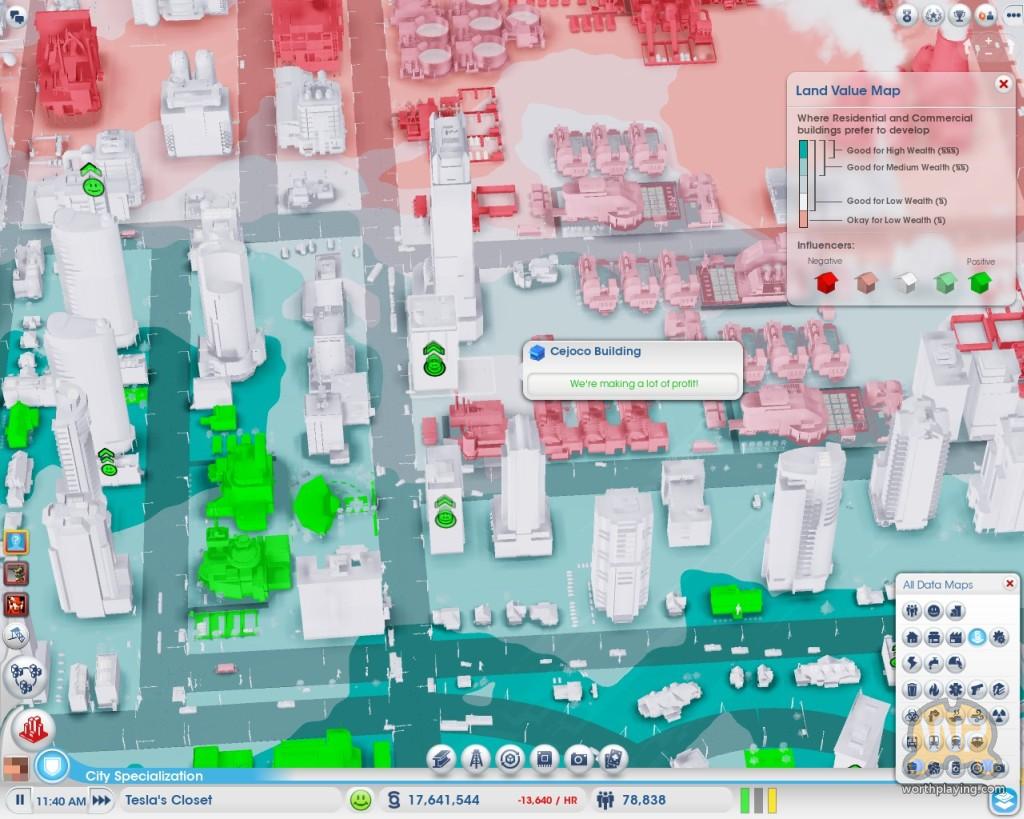The height and width of the screenshot is (819, 1024).
Task: Select the Power data map icon
Action: point(912,663)
